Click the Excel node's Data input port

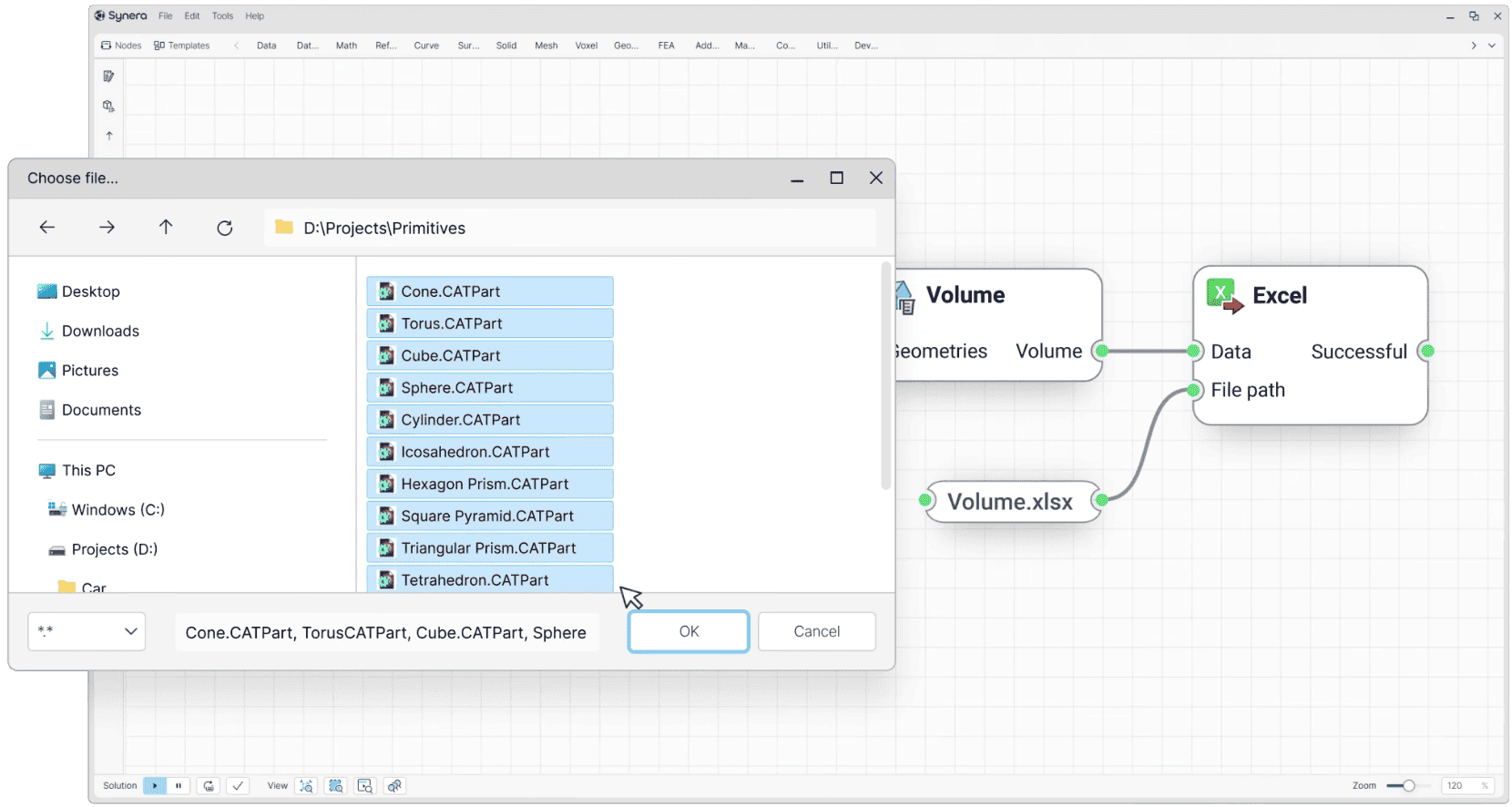pyautogui.click(x=1193, y=351)
